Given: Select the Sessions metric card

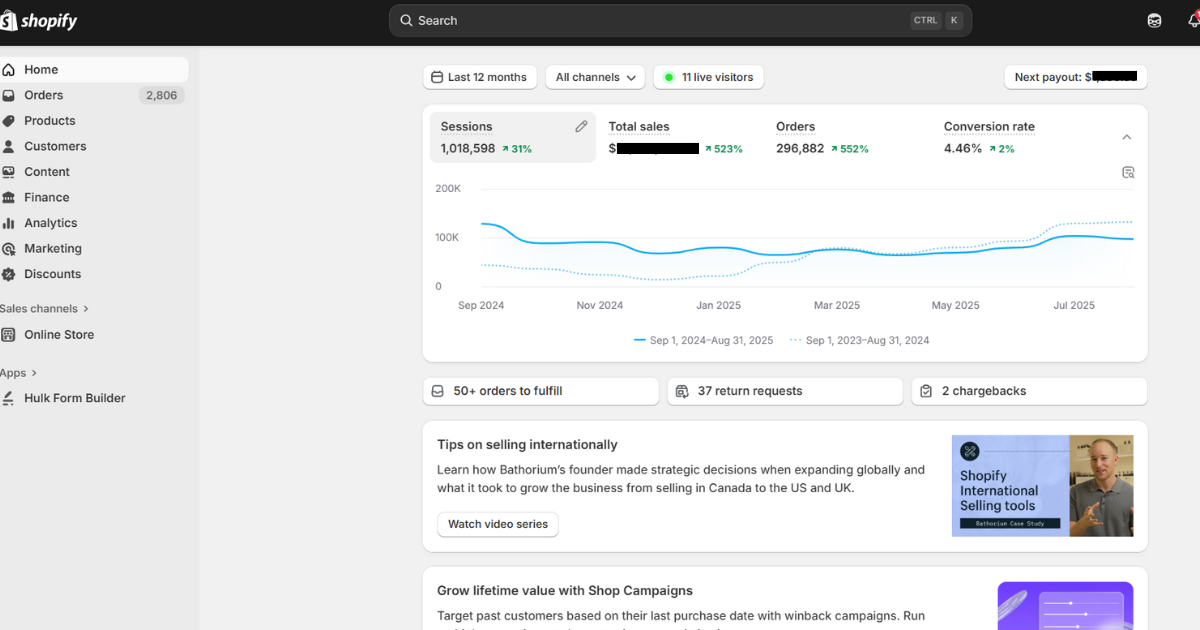Looking at the screenshot, I should (513, 137).
